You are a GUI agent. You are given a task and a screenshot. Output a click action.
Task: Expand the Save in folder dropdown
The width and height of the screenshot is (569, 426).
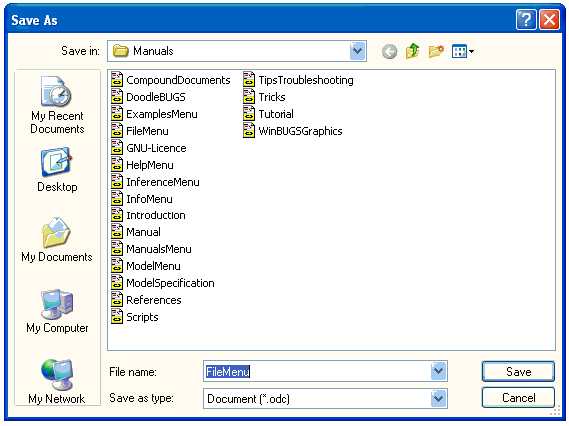(357, 51)
